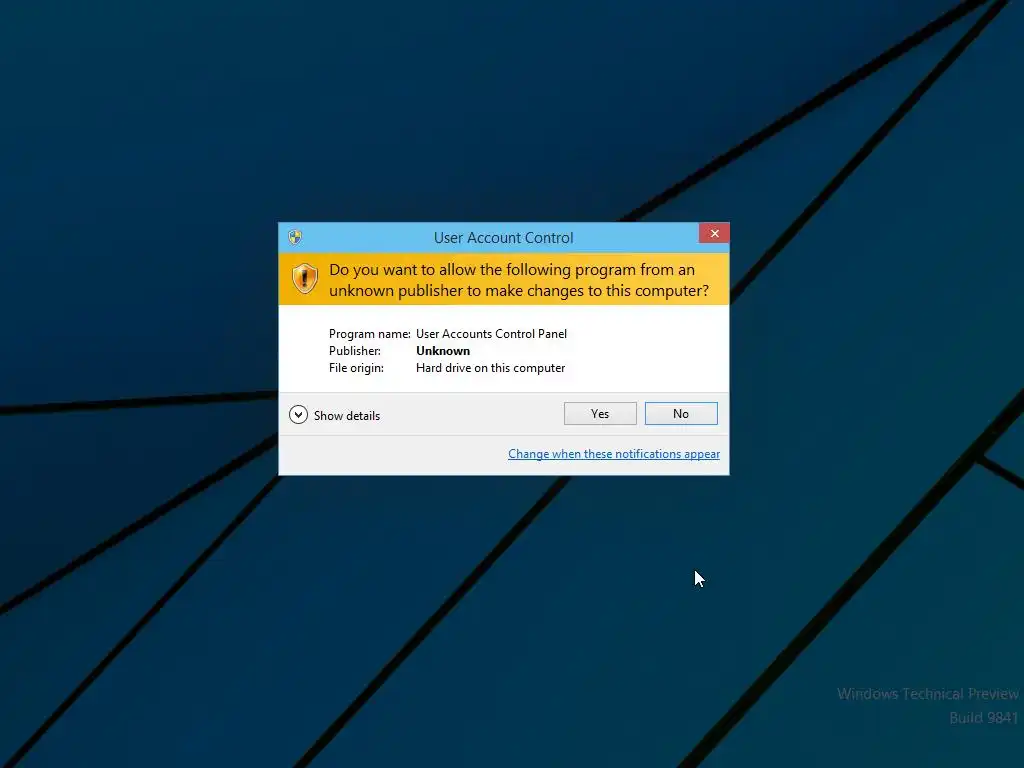1024x768 pixels.
Task: Click 'Hard drive on this computer' text
Action: tap(490, 368)
